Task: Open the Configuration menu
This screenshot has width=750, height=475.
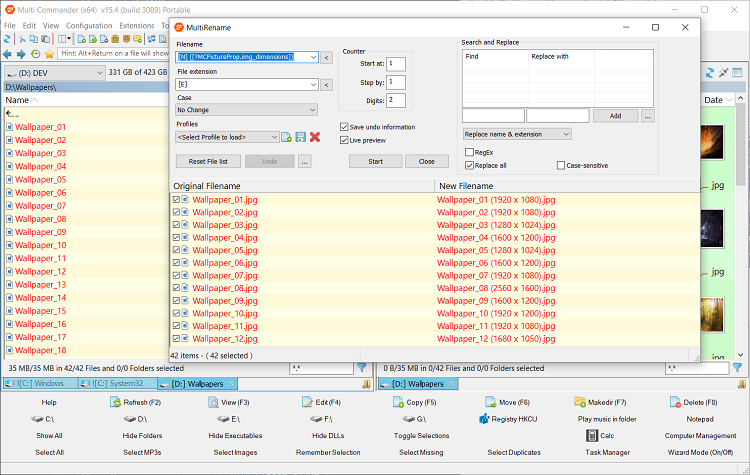Action: tap(89, 25)
